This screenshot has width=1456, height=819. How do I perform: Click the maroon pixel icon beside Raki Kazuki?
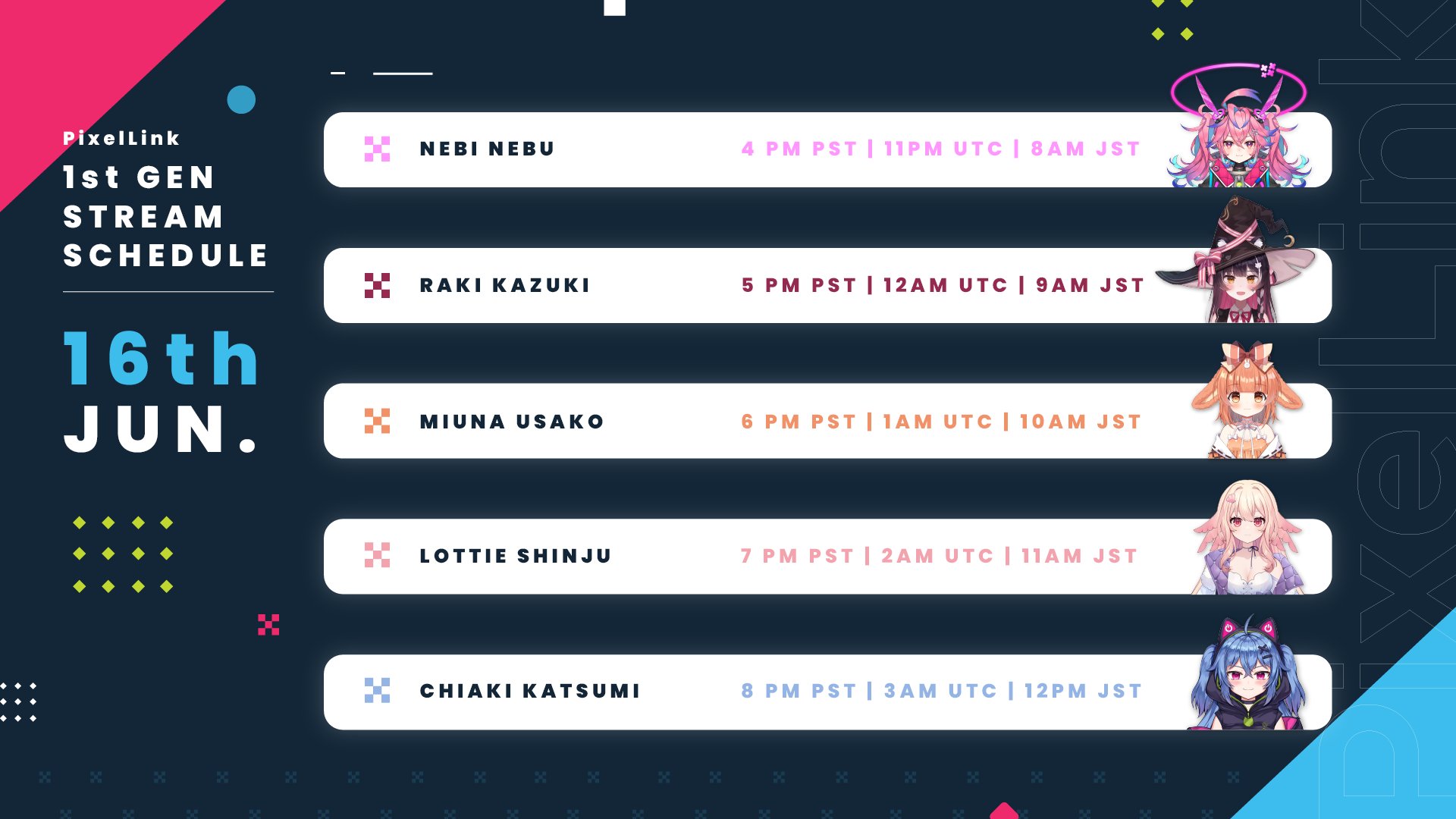pos(377,286)
